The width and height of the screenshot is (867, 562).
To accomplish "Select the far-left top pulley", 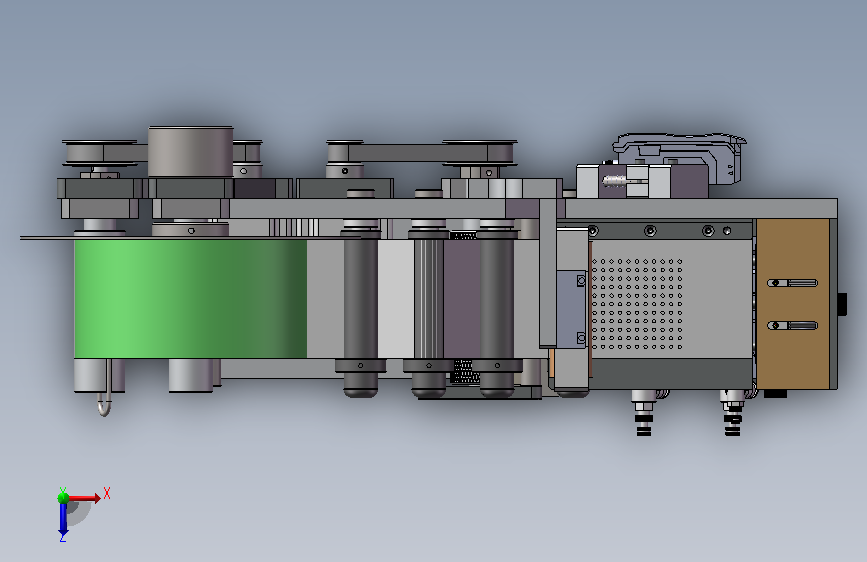I will tap(100, 152).
